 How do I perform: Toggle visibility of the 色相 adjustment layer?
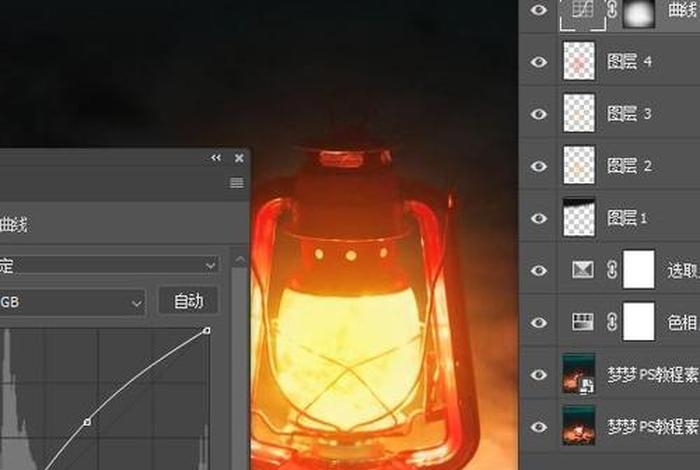539,322
